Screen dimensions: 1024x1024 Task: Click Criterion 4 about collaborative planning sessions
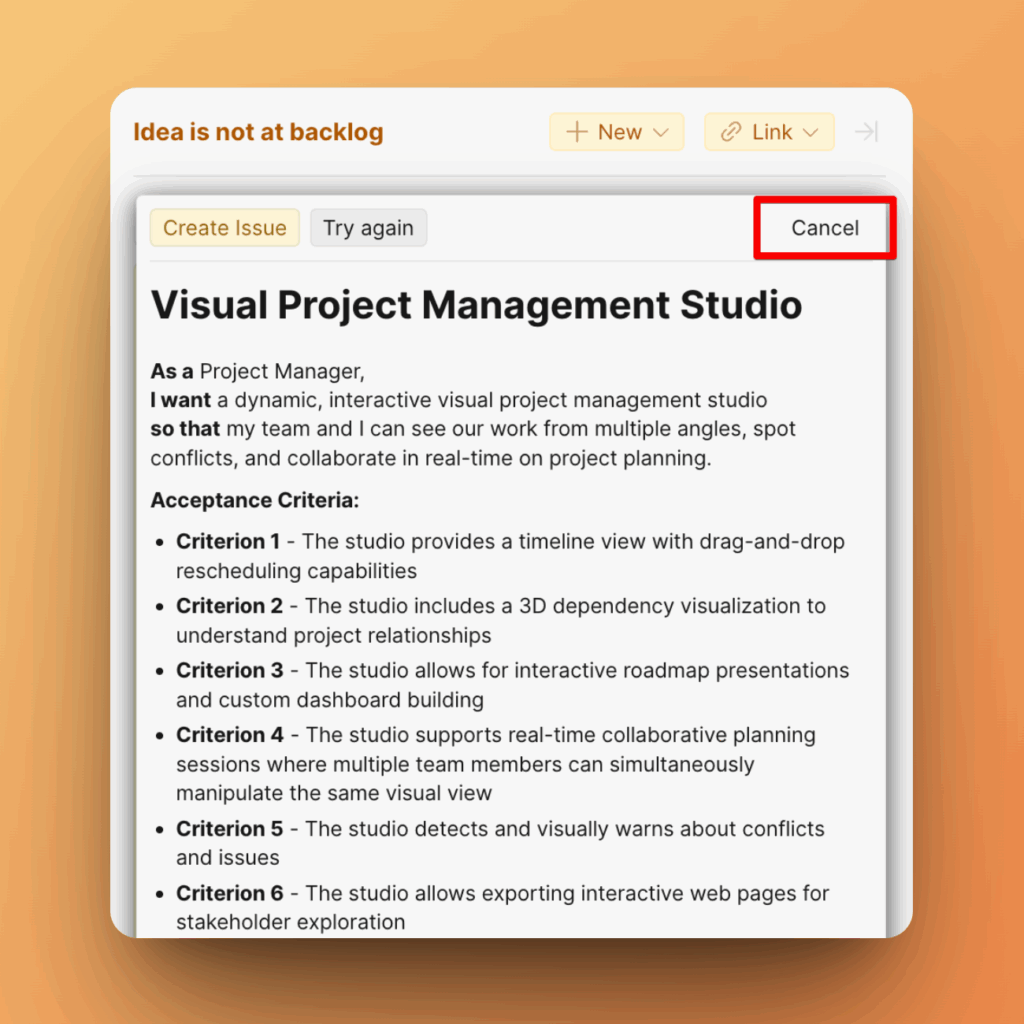click(496, 764)
